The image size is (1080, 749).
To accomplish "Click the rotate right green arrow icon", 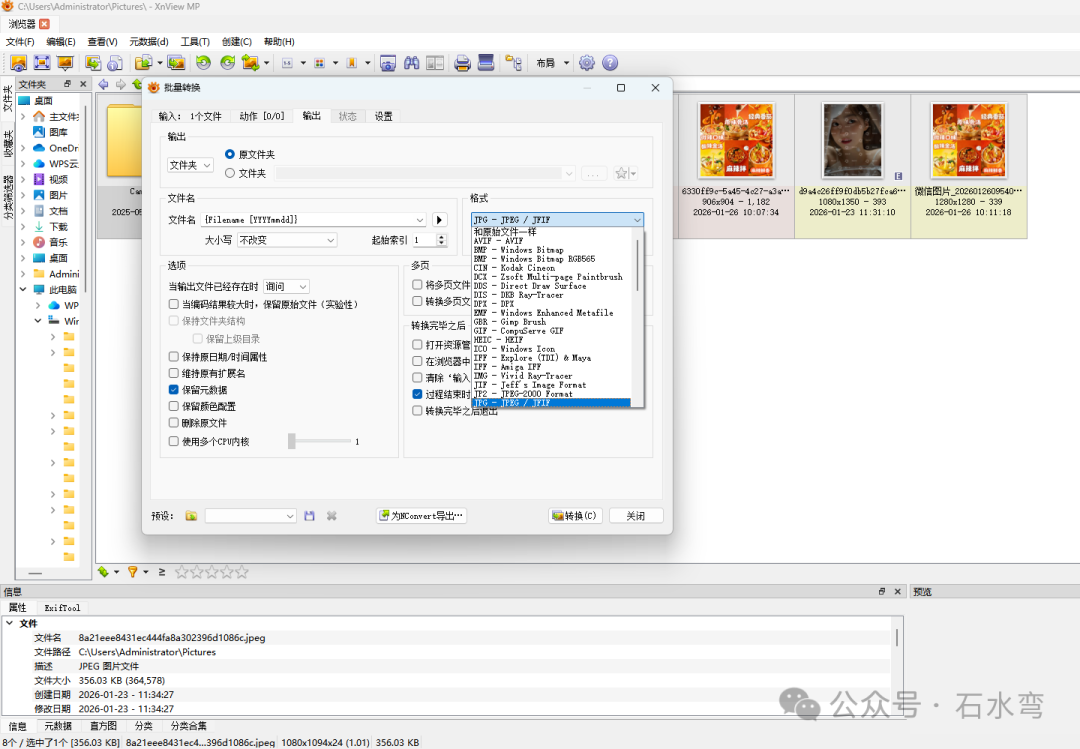I will pyautogui.click(x=227, y=63).
